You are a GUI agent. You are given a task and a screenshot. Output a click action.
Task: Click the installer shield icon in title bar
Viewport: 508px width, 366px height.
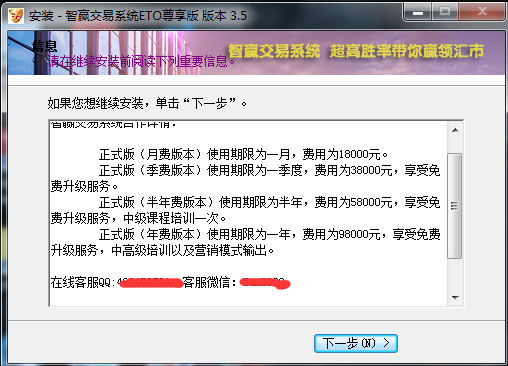point(16,15)
